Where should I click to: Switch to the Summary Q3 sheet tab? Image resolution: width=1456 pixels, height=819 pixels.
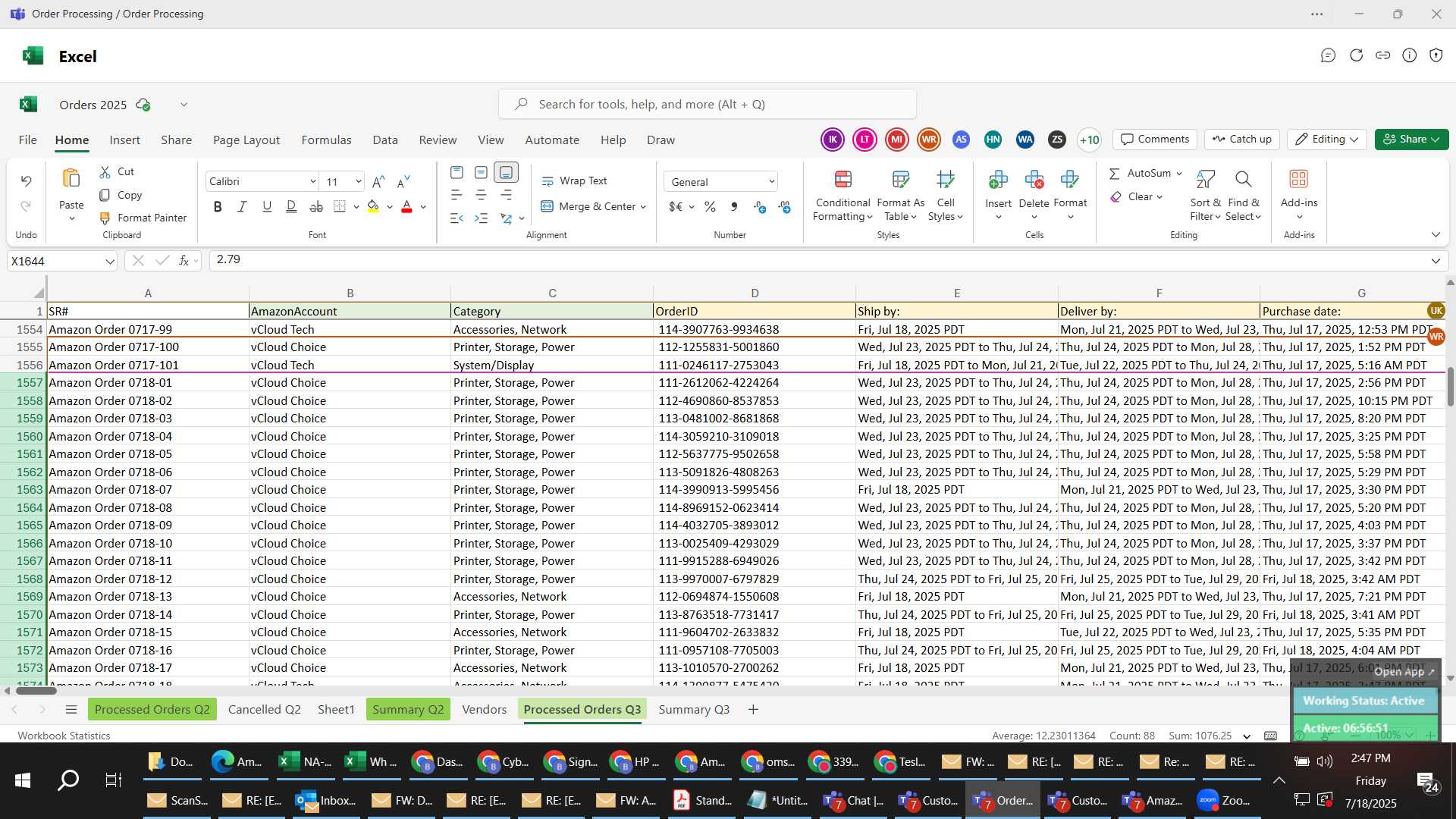click(x=694, y=710)
